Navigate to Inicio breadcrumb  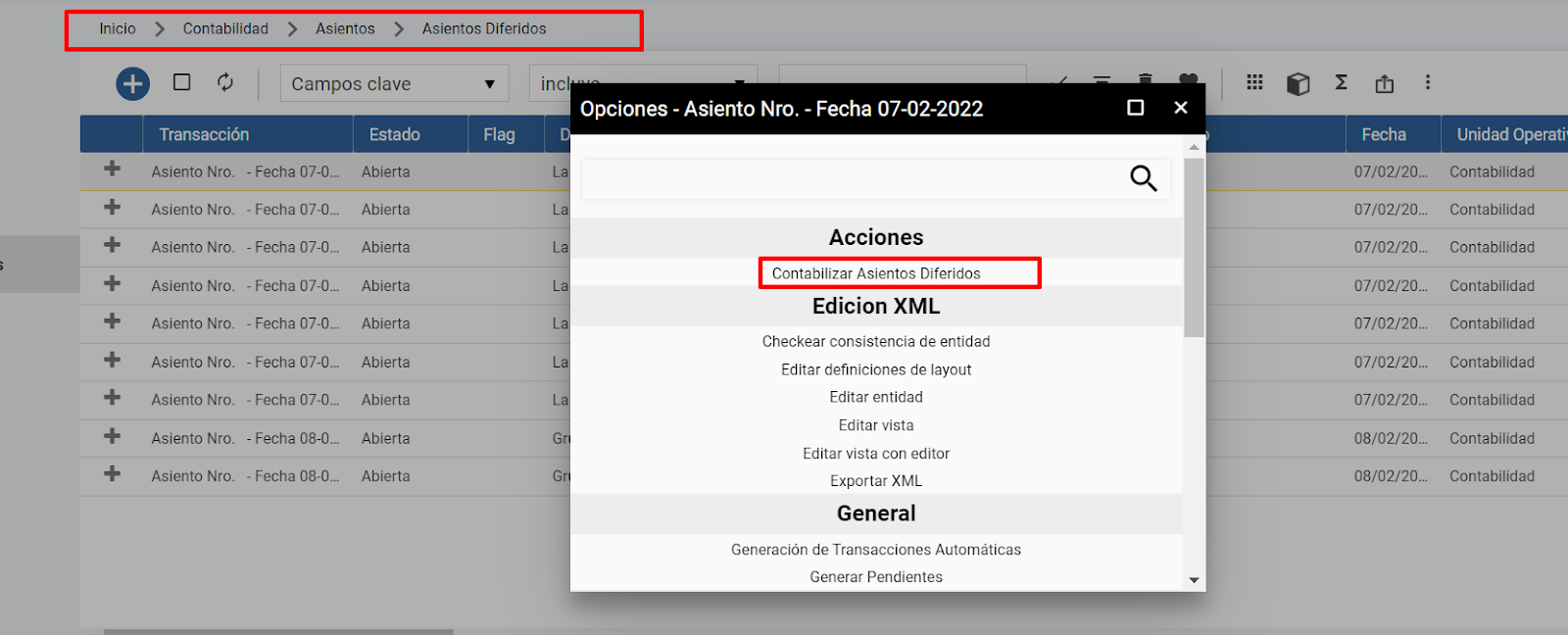tap(118, 28)
